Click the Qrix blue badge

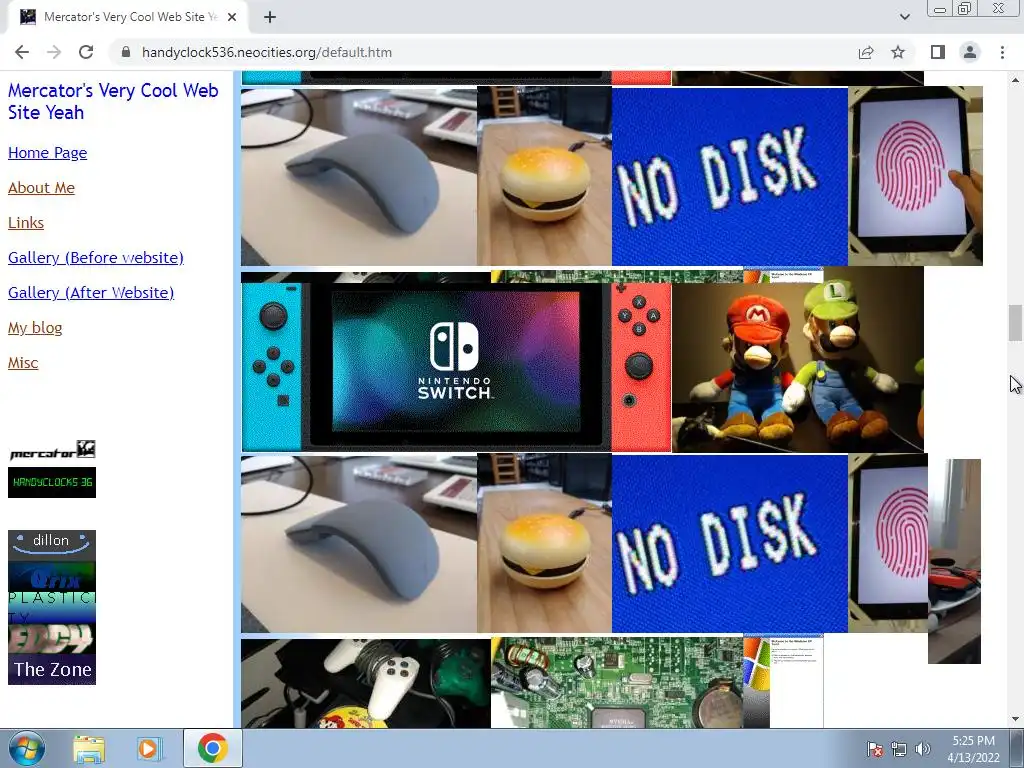click(x=52, y=576)
